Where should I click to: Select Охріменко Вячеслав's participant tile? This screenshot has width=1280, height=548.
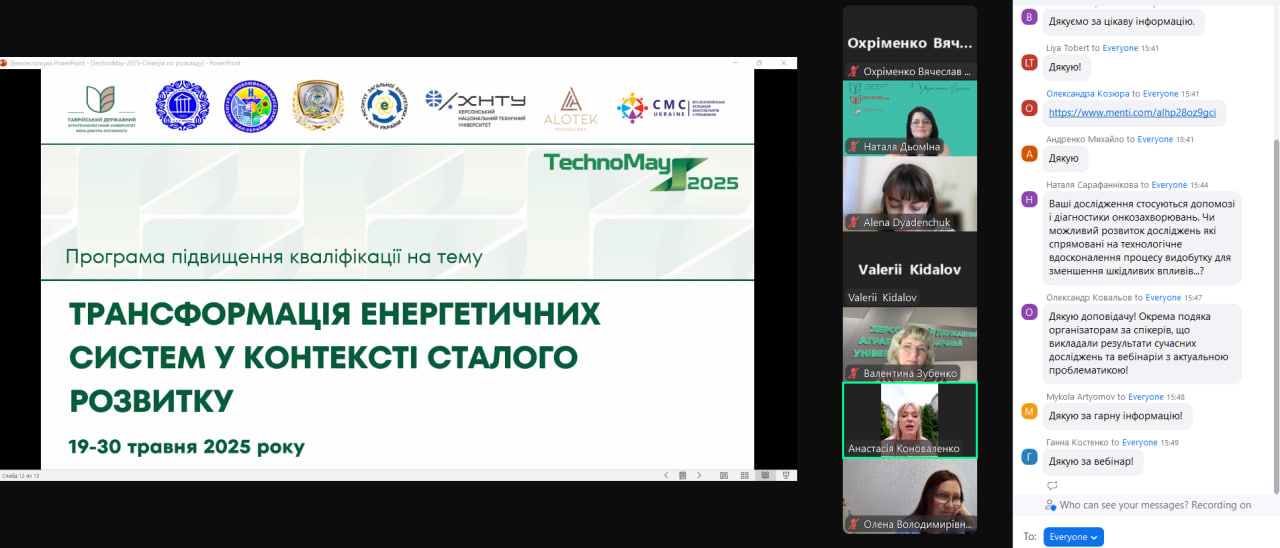[910, 43]
